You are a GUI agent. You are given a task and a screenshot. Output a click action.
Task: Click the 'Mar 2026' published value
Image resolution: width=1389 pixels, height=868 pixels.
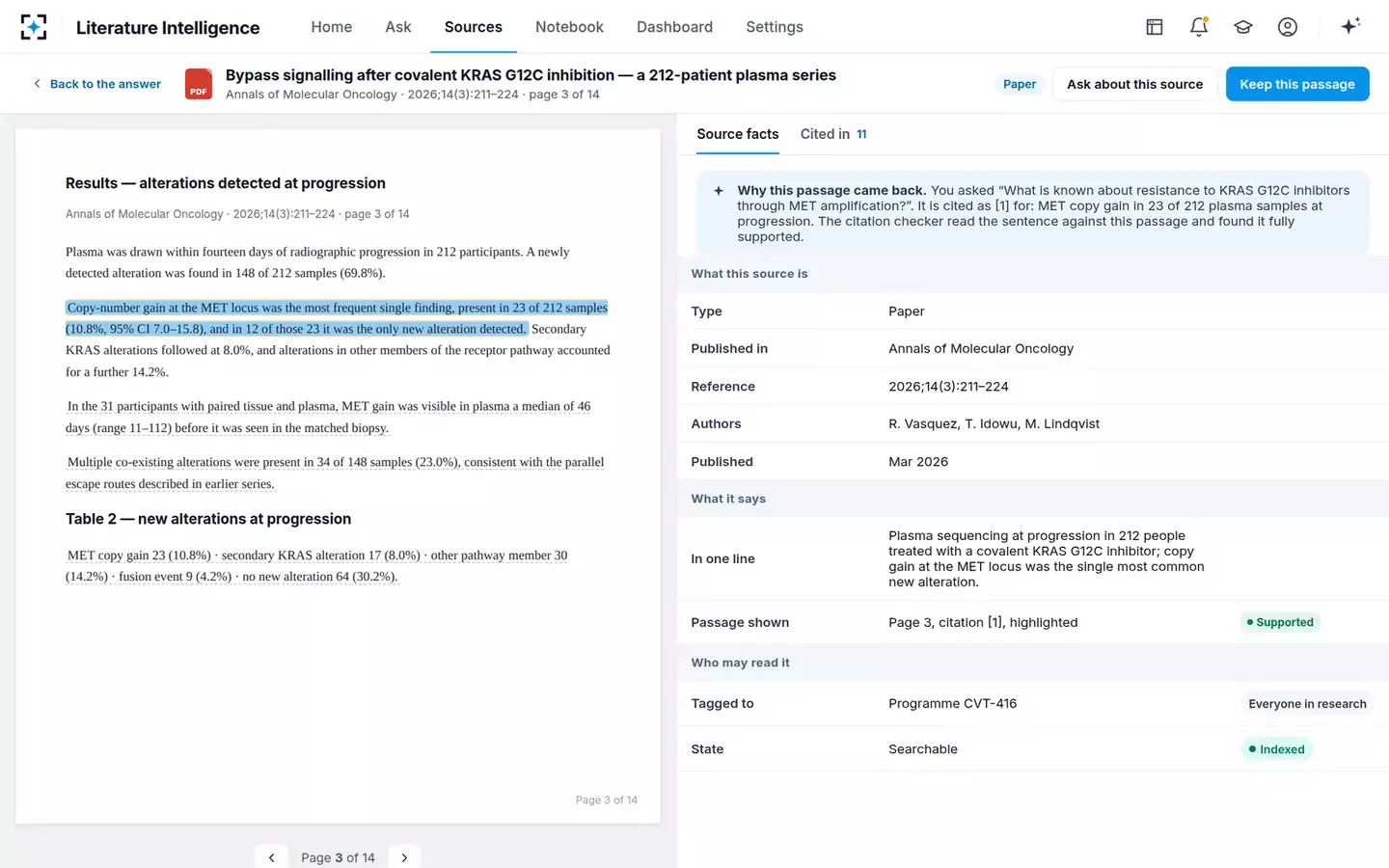[x=918, y=462]
